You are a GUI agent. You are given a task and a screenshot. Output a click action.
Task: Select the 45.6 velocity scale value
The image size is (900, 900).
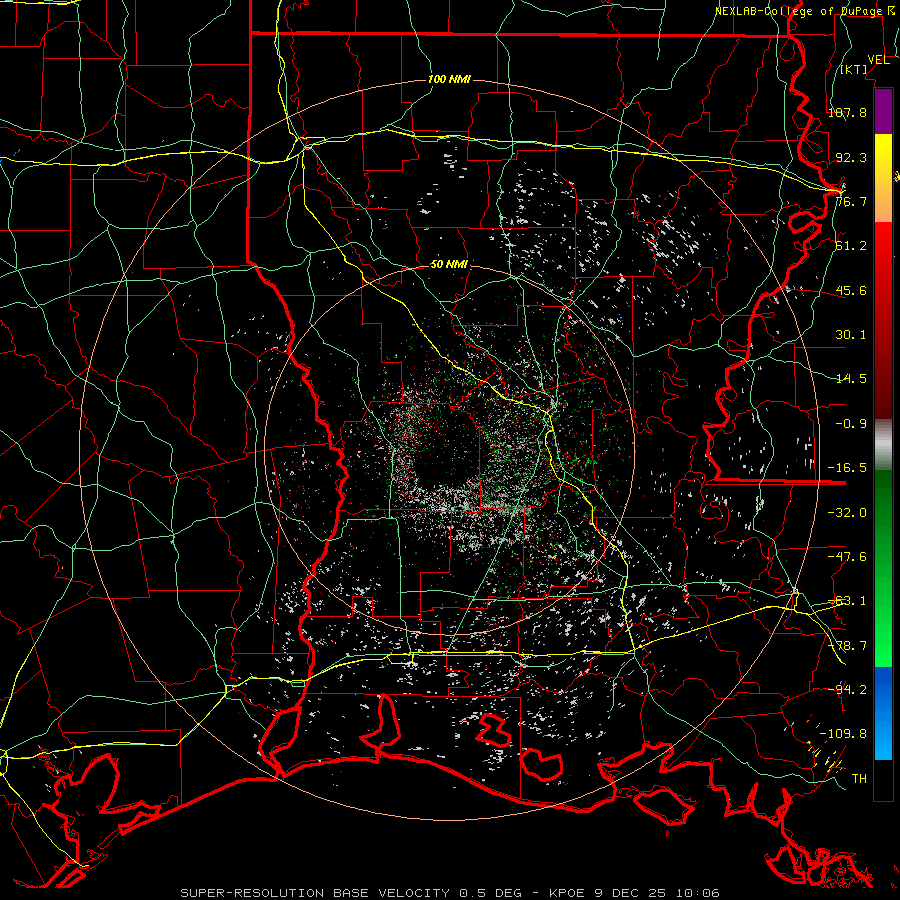(x=851, y=290)
